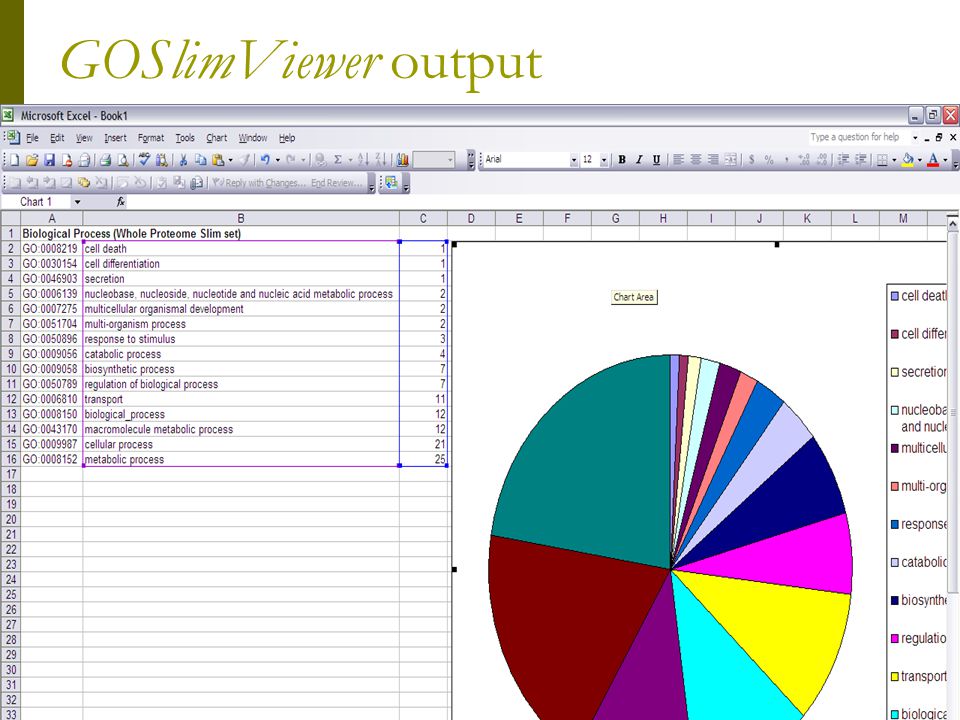The image size is (960, 720).
Task: Click the Name Box showing Chart 1
Action: (36, 201)
